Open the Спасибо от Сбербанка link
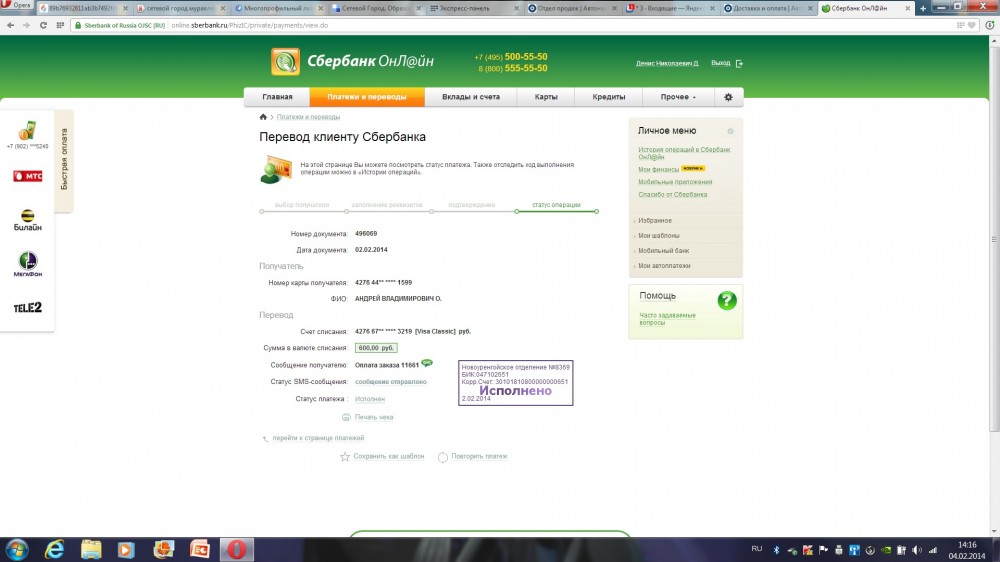The width and height of the screenshot is (1000, 562). pyautogui.click(x=672, y=195)
